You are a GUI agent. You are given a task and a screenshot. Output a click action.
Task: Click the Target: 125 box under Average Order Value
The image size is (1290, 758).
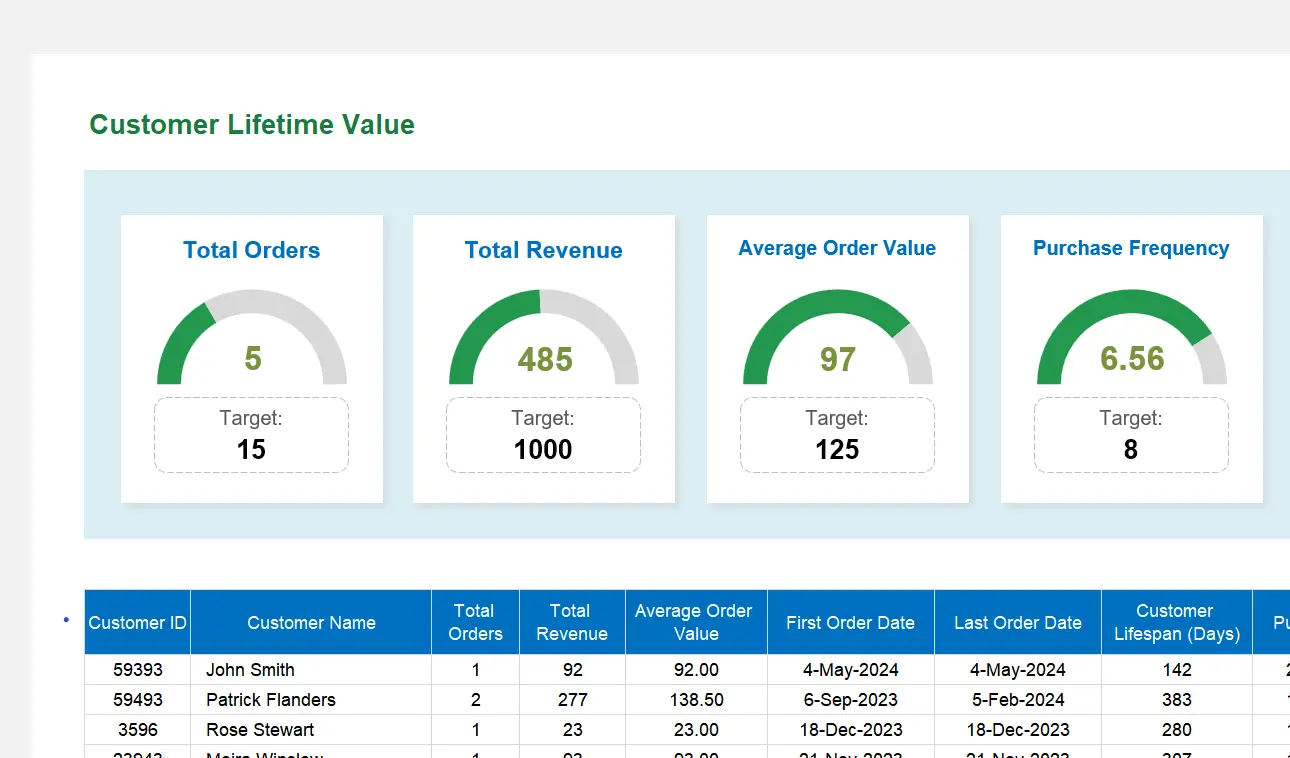coord(837,434)
